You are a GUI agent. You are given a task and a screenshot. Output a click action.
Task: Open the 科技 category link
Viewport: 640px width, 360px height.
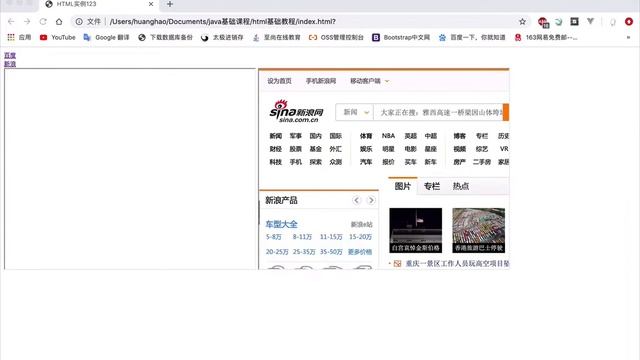point(276,162)
